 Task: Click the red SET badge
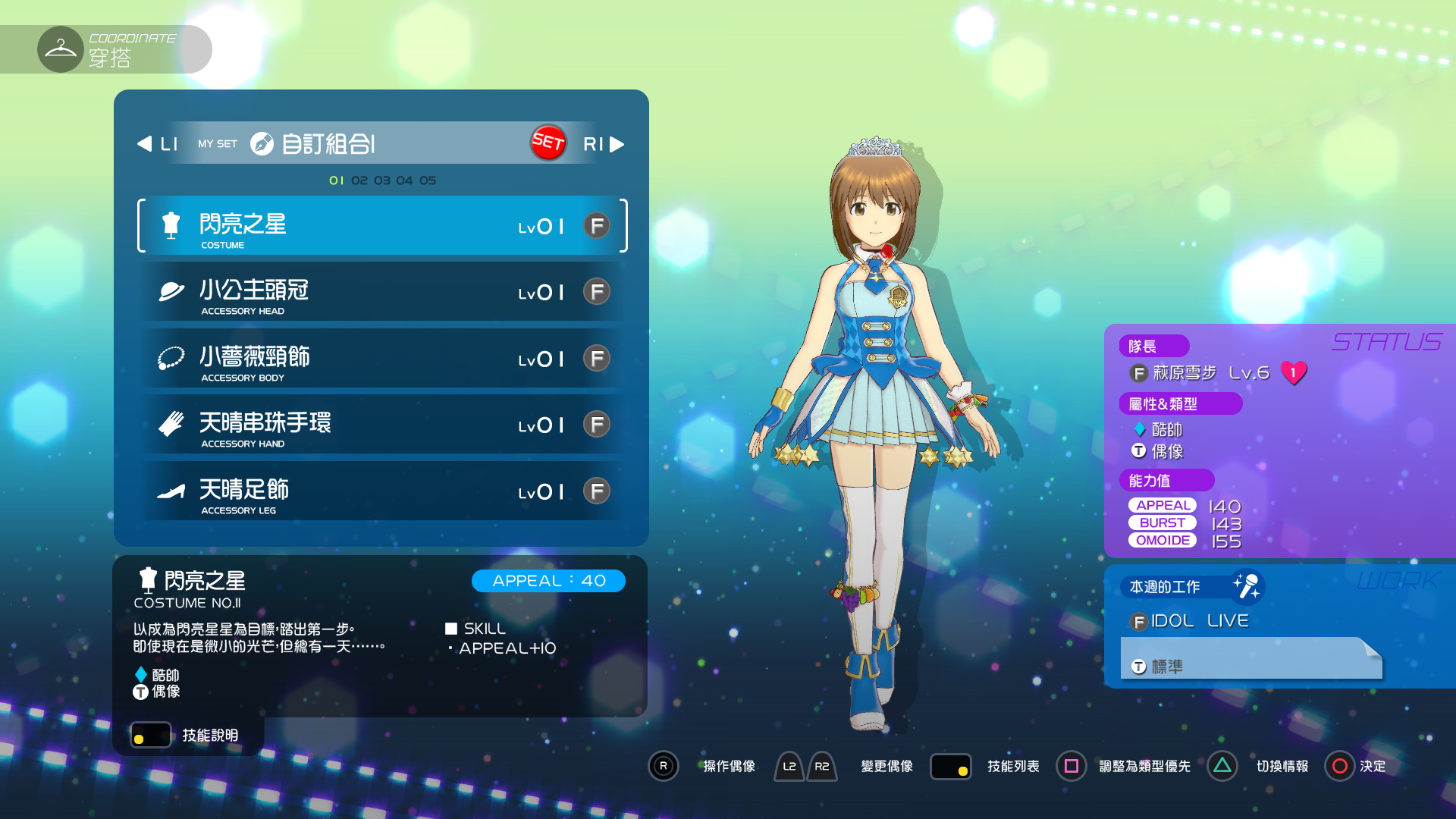[x=548, y=142]
